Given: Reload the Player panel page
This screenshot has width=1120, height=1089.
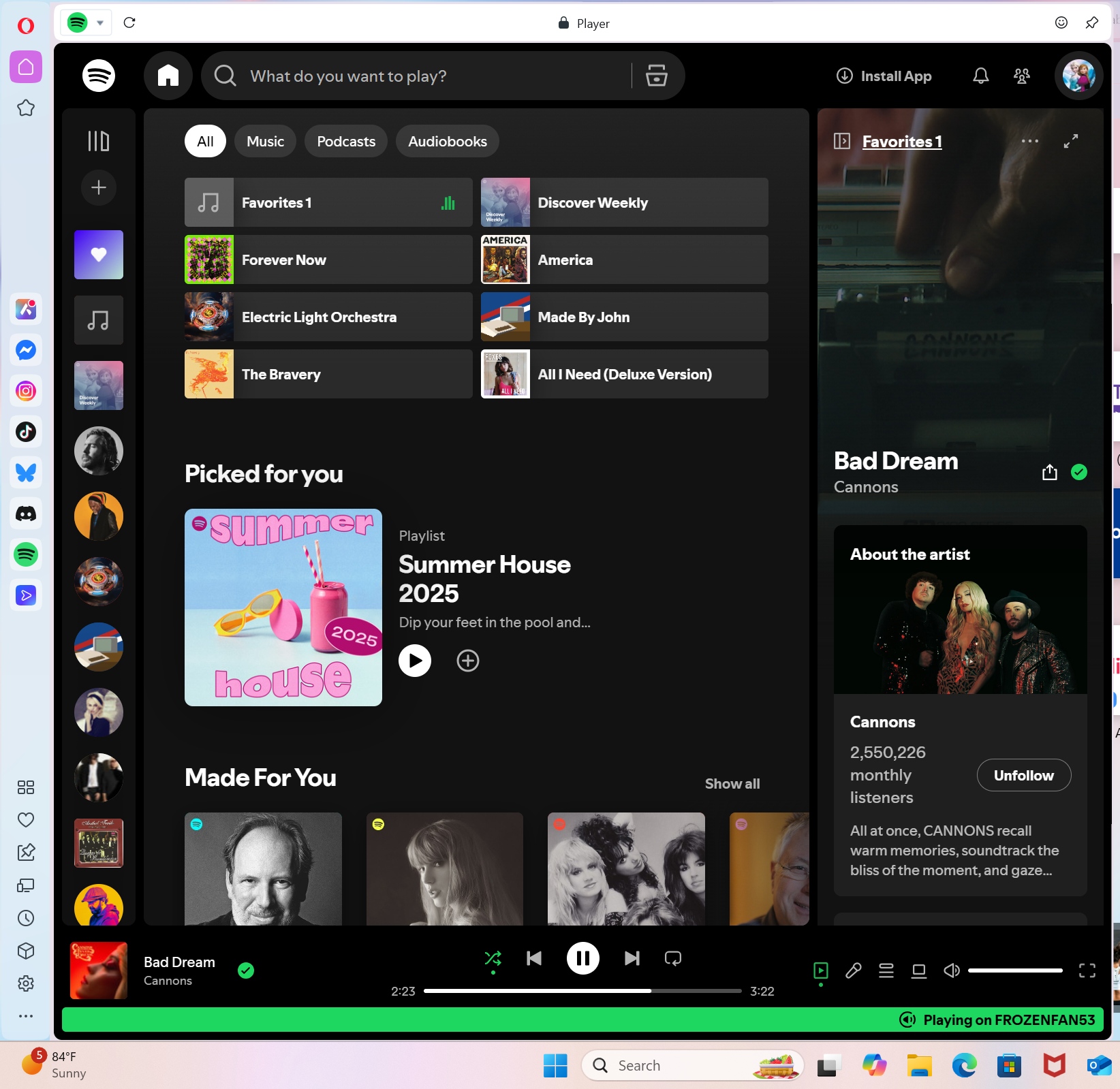Looking at the screenshot, I should coord(129,22).
